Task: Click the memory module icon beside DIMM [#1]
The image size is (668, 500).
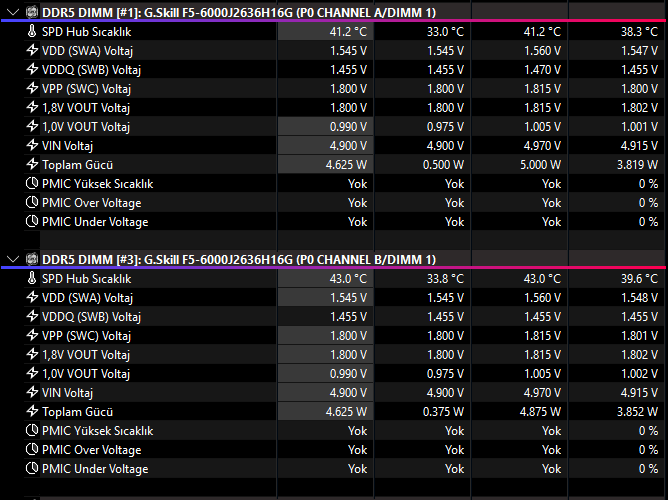Action: pyautogui.click(x=32, y=12)
